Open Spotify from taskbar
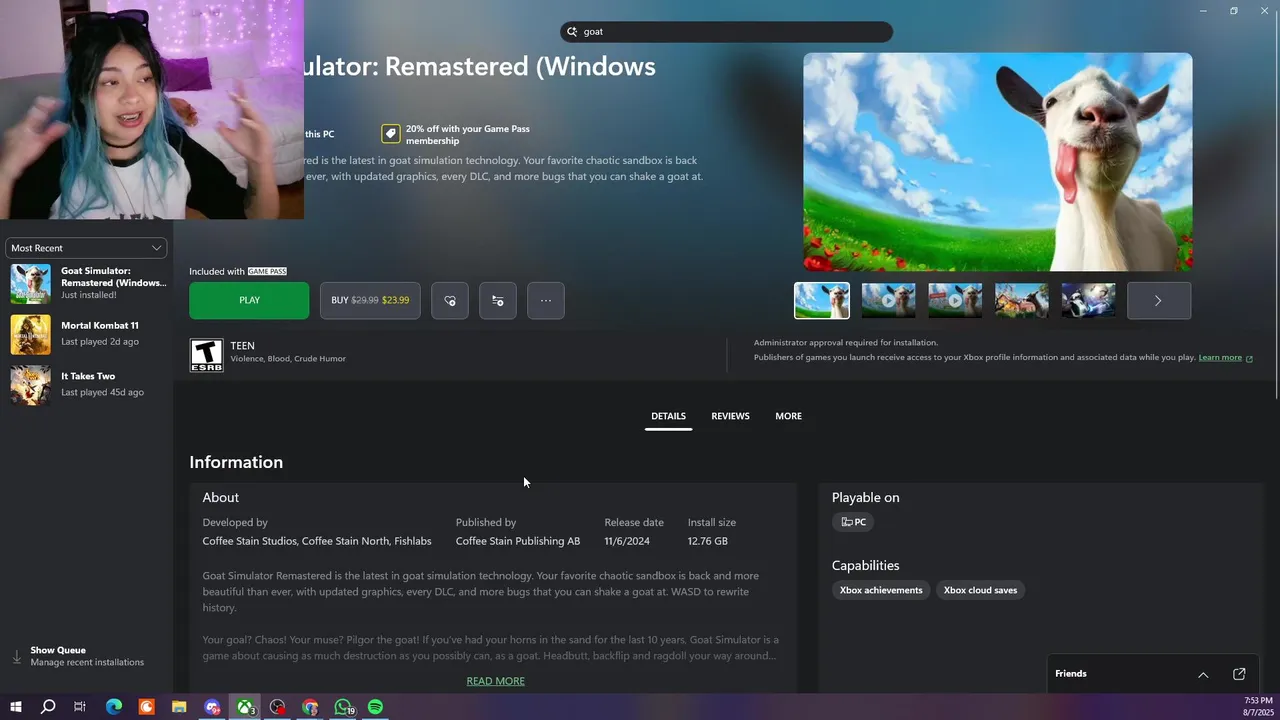The image size is (1280, 720). pos(375,707)
